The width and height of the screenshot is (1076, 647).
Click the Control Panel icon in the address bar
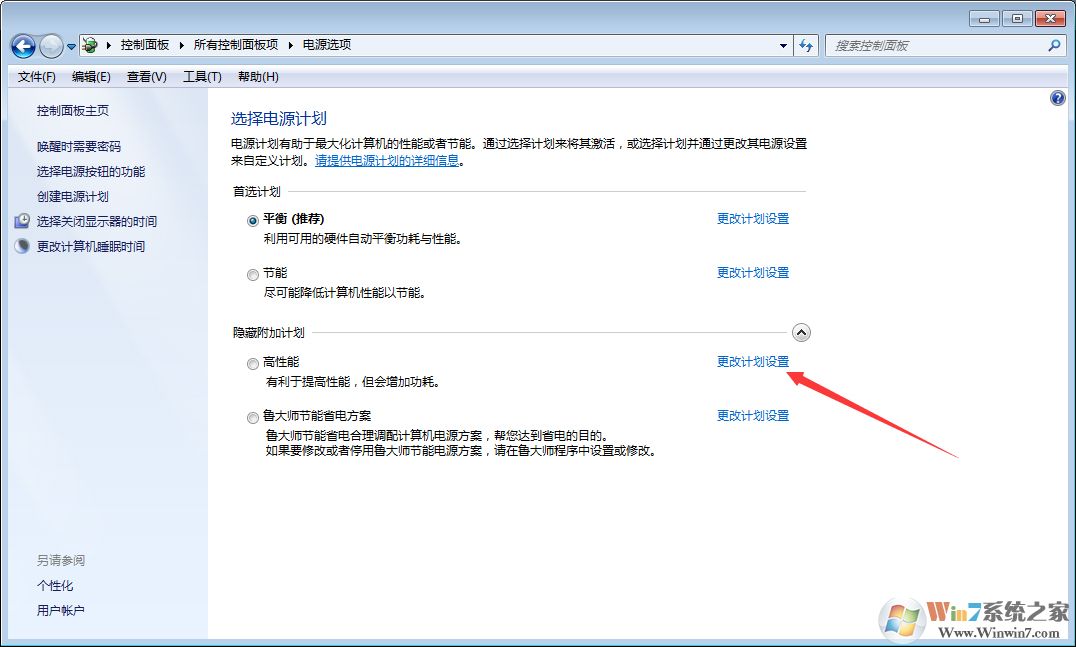89,44
